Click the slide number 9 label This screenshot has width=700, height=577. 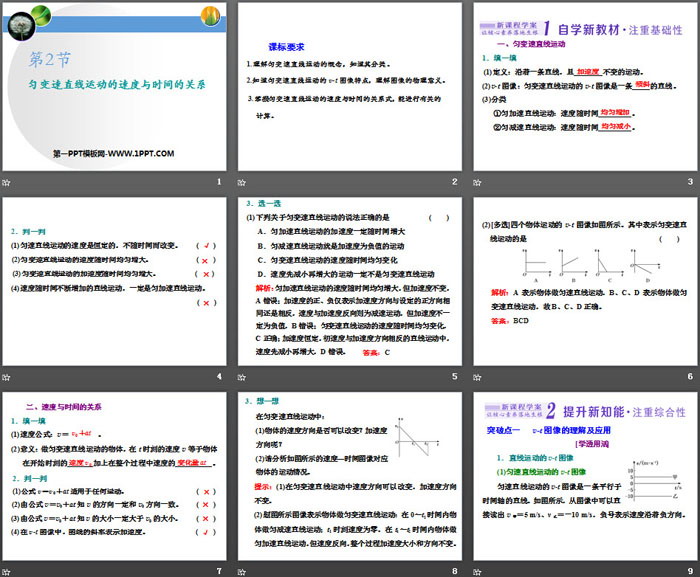pos(688,570)
